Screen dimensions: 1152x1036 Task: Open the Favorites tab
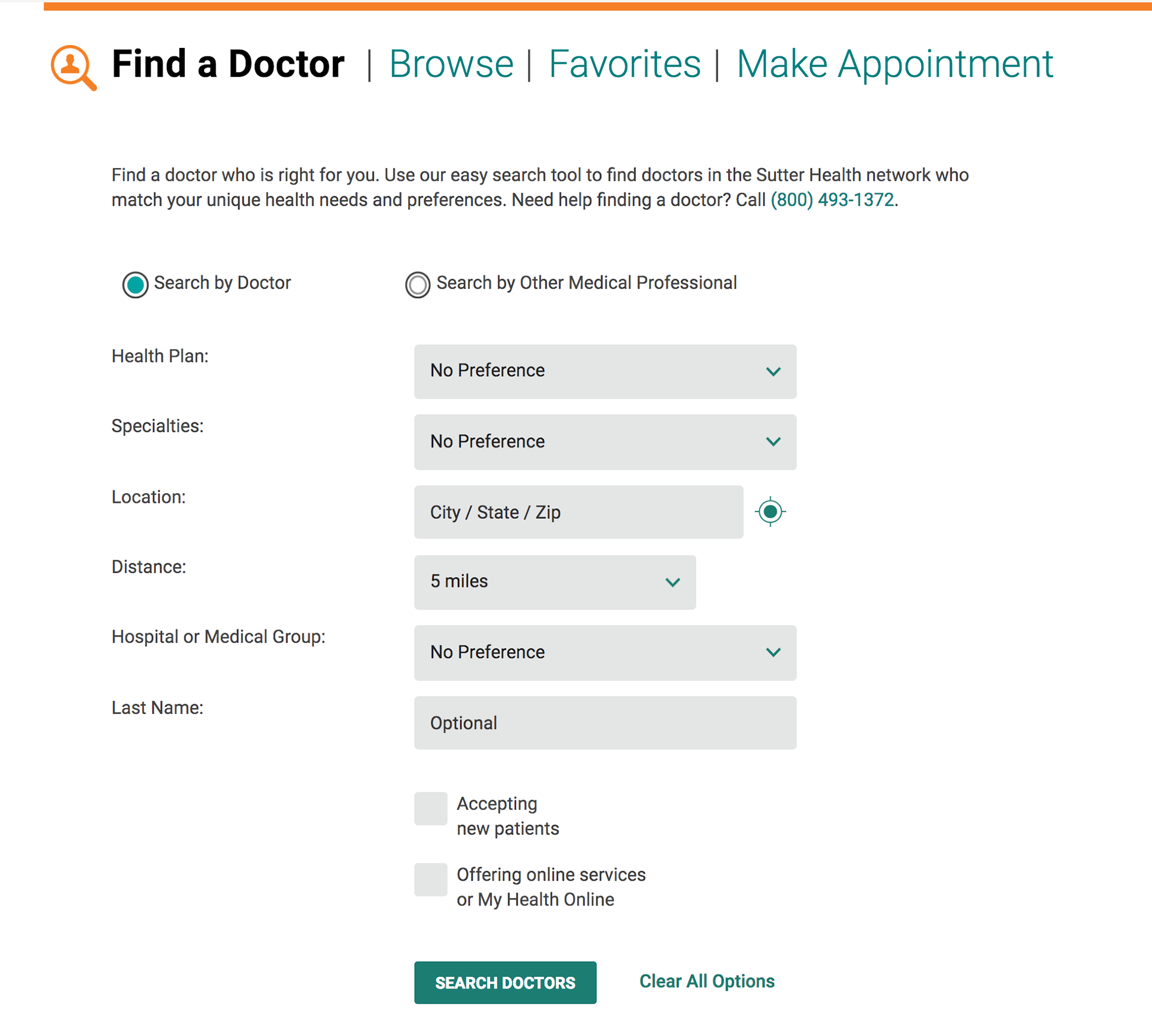tap(625, 64)
